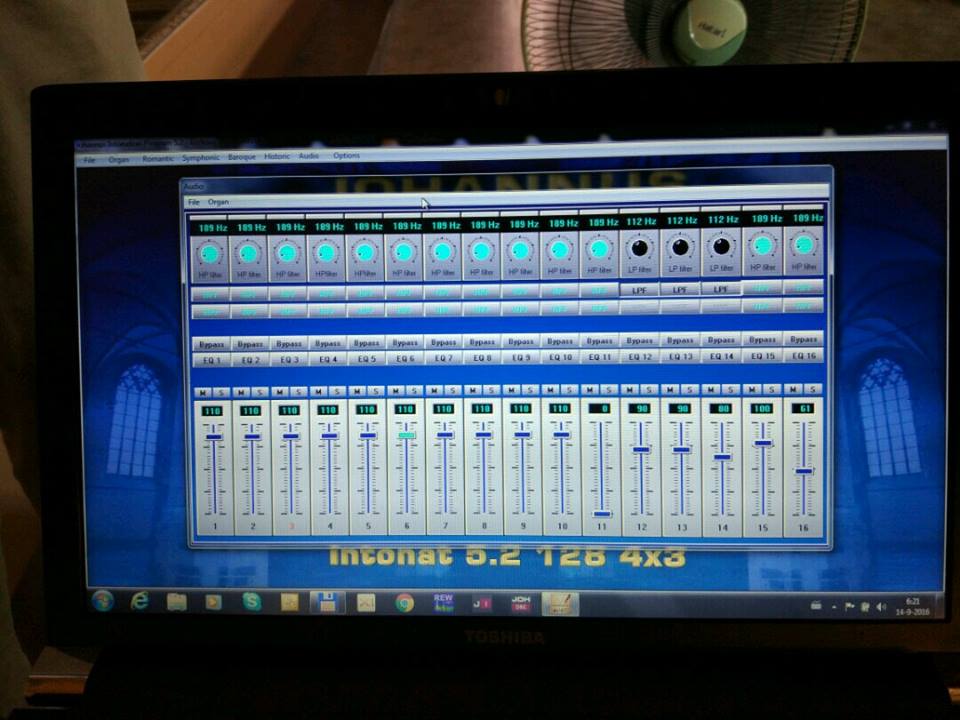Launch Google Chrome from the taskbar
The width and height of the screenshot is (960, 720).
tap(404, 604)
